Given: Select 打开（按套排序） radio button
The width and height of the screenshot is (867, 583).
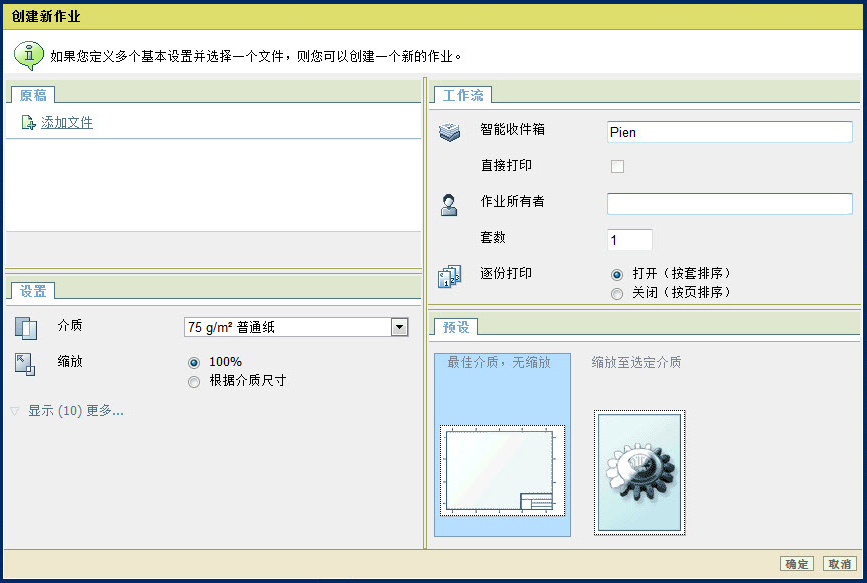Looking at the screenshot, I should pyautogui.click(x=617, y=274).
